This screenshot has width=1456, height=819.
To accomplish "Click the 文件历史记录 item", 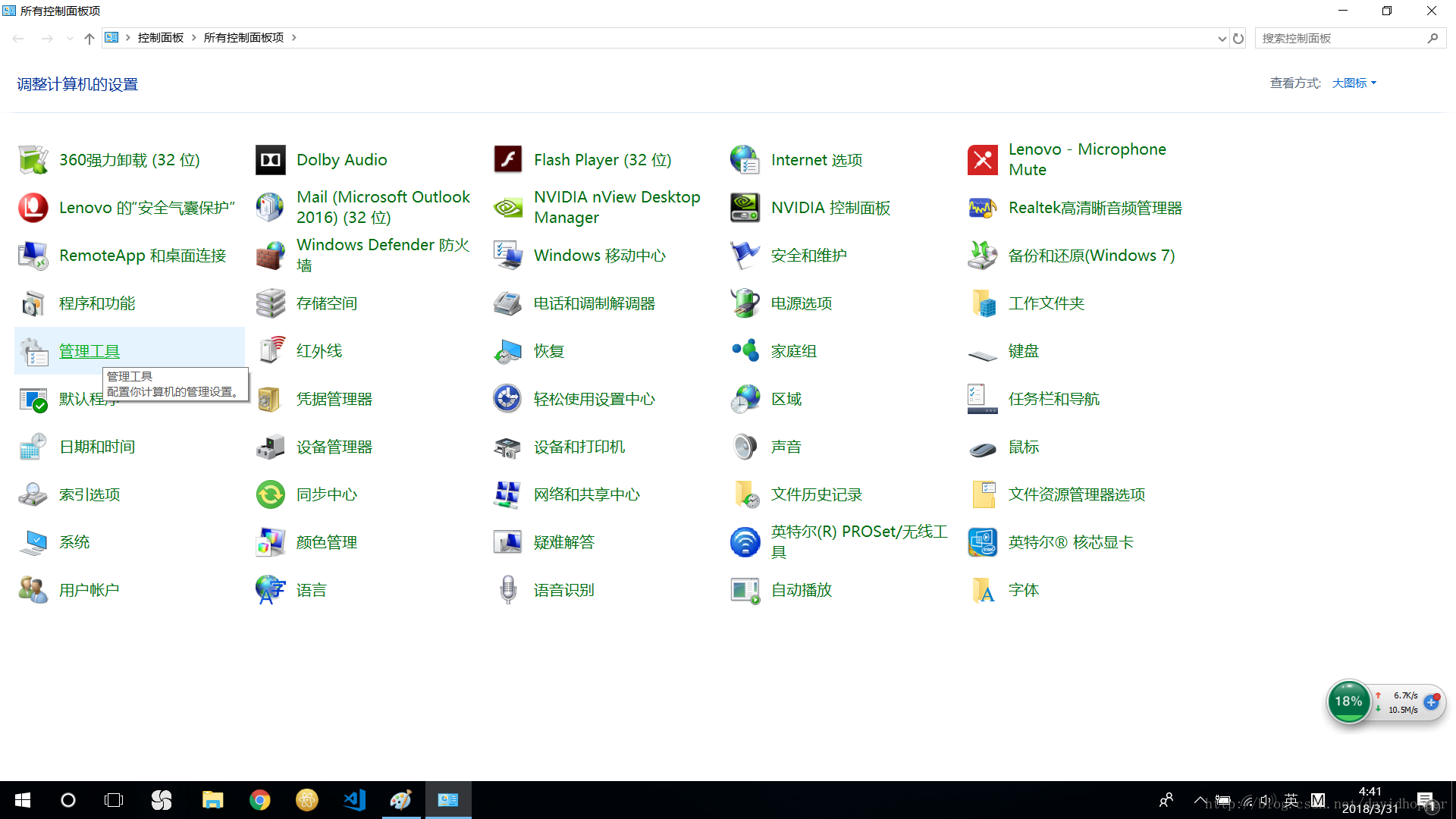I will [x=817, y=494].
